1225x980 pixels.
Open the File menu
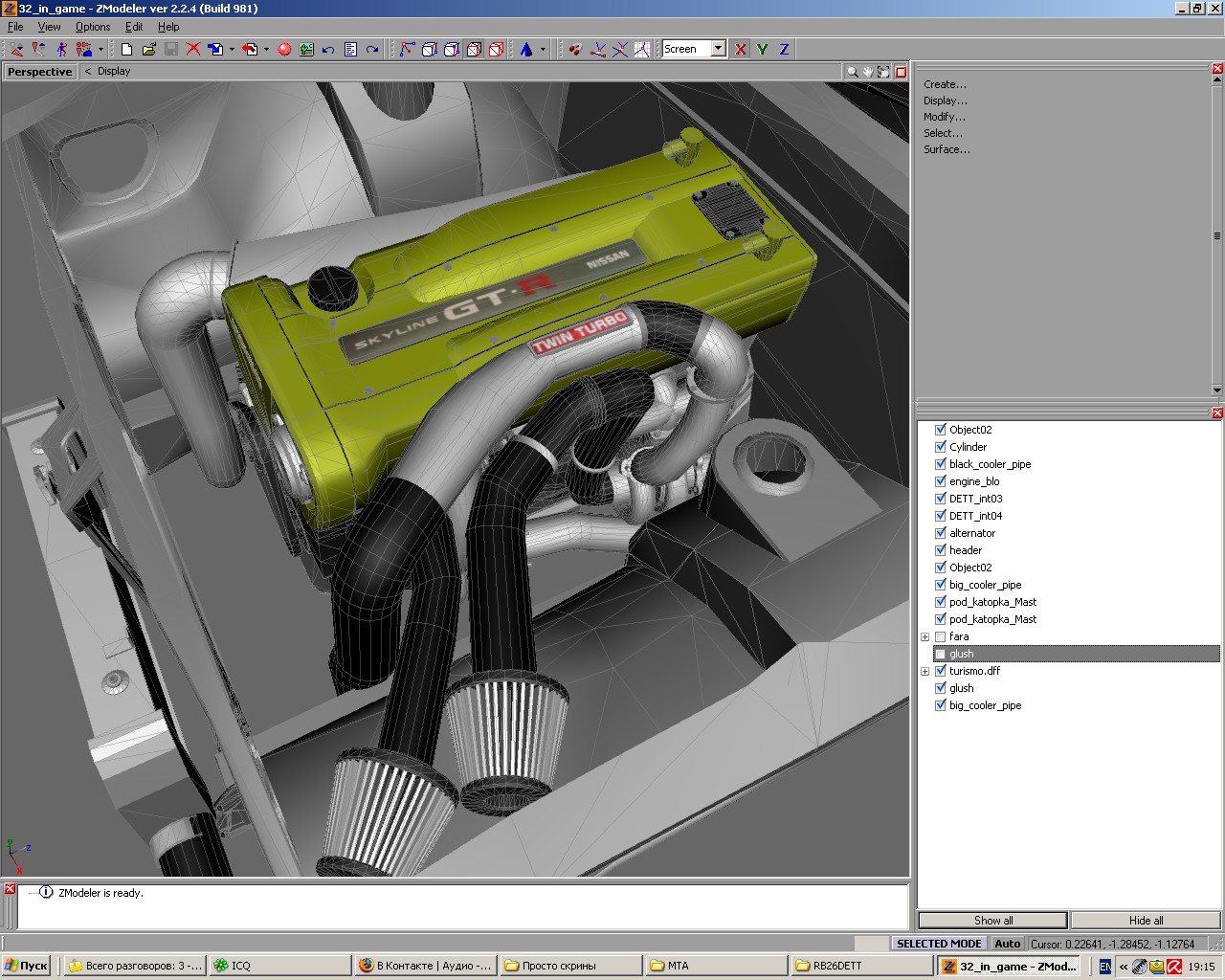pos(15,27)
